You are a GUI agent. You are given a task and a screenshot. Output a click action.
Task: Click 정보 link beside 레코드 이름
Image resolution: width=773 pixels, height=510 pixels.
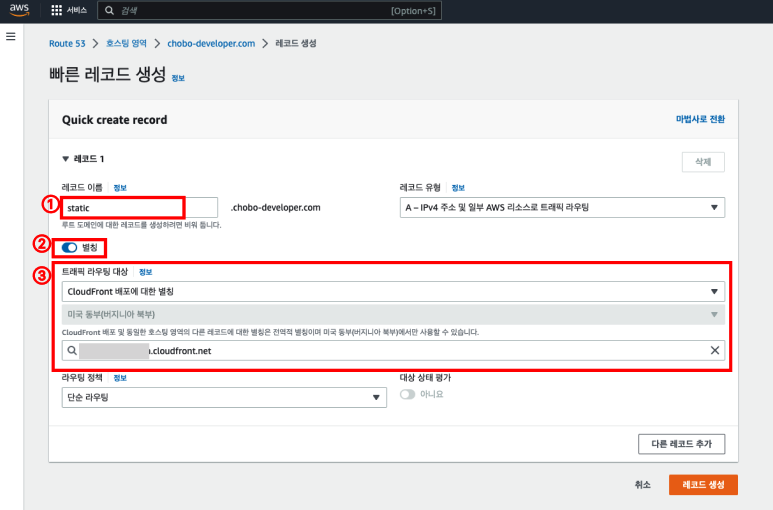tap(120, 188)
